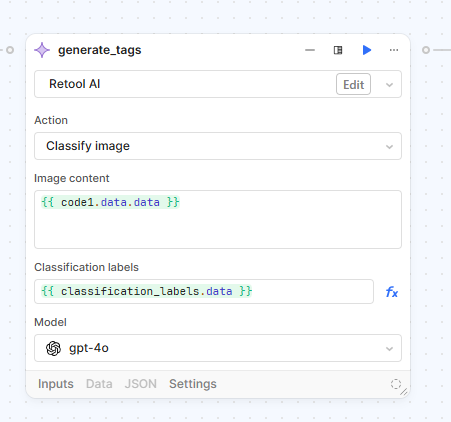Click the OpenAI logo beside gpt-4o
Image resolution: width=451 pixels, height=422 pixels.
coord(53,348)
